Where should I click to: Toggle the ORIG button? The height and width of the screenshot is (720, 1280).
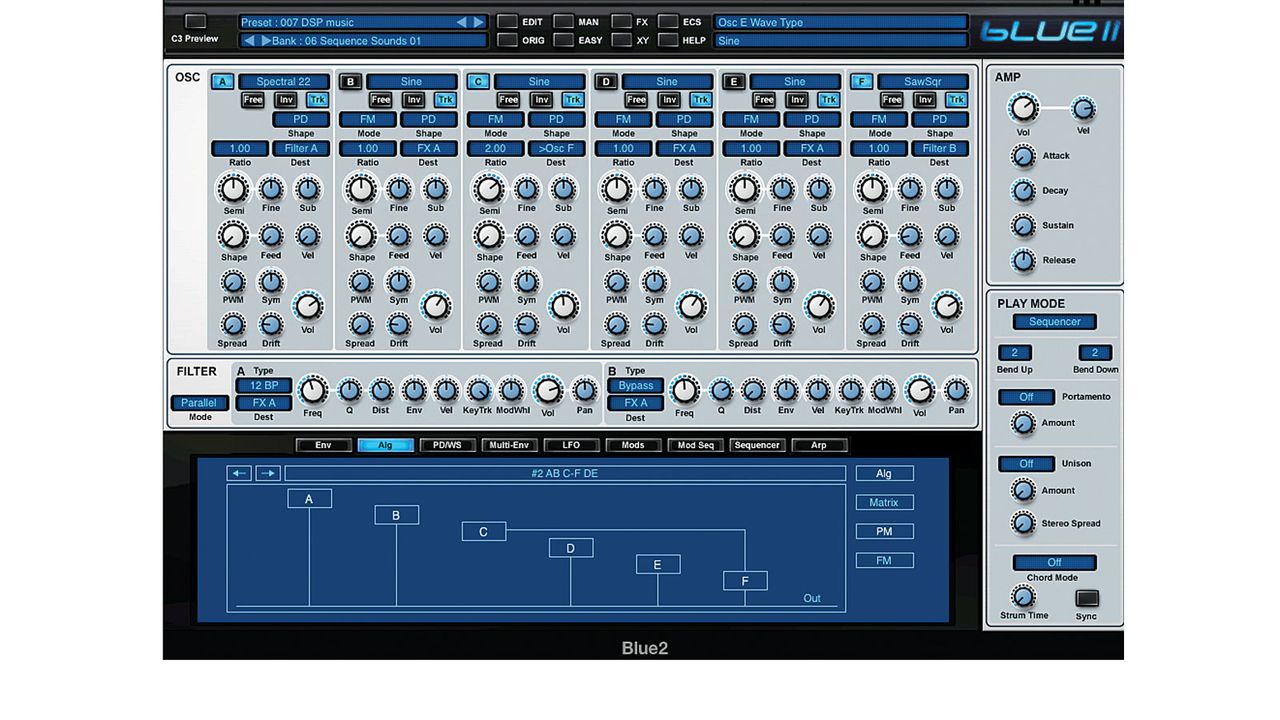(507, 40)
